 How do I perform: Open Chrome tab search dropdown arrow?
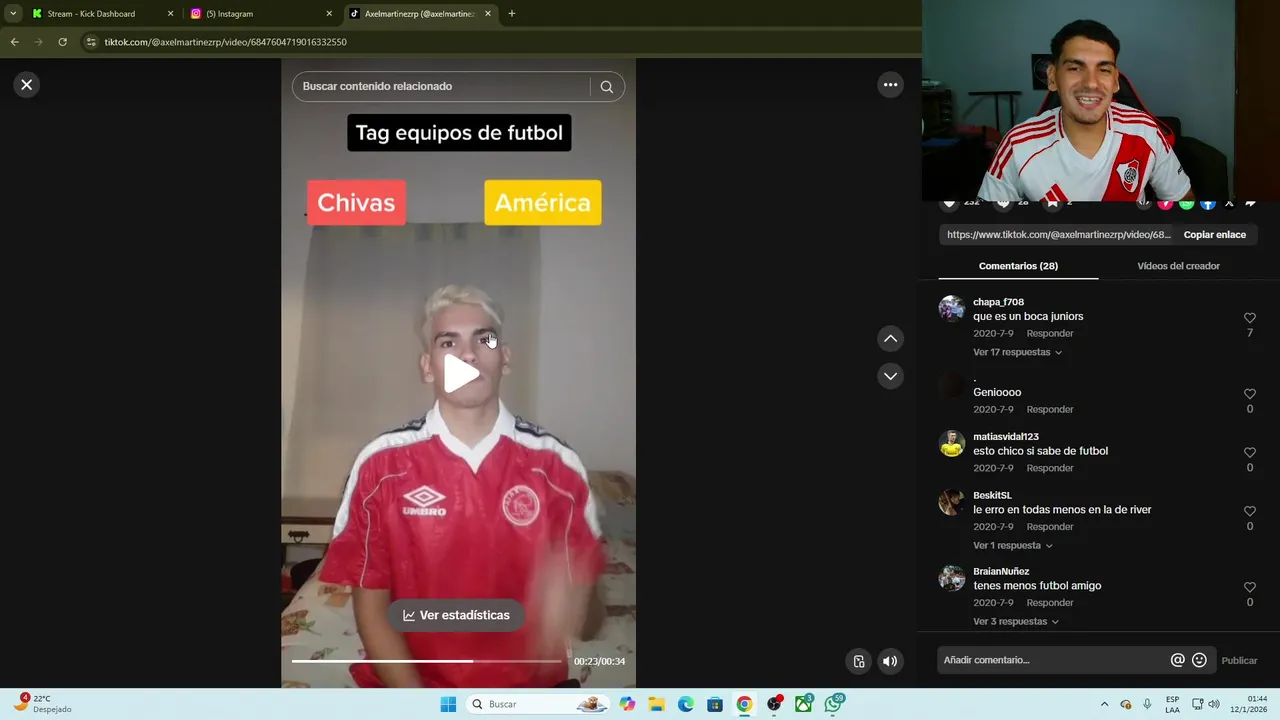[13, 14]
